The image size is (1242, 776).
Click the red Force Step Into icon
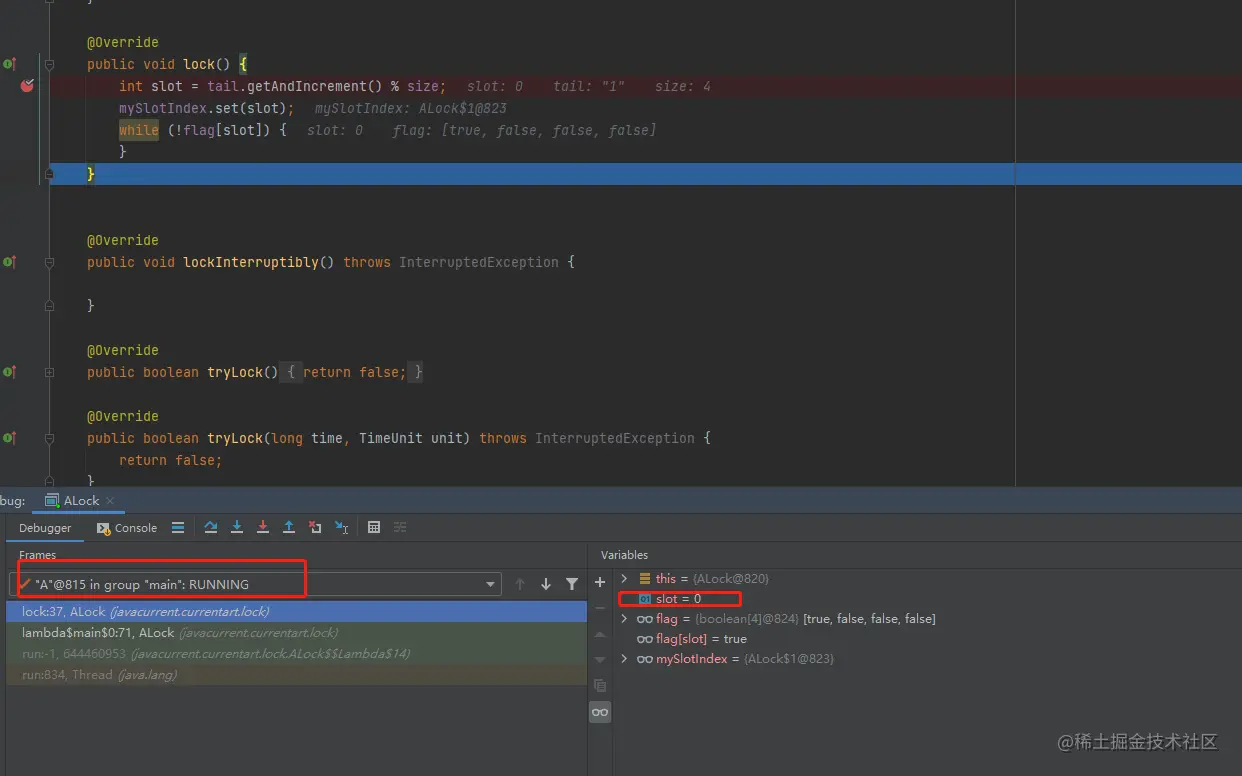click(263, 527)
